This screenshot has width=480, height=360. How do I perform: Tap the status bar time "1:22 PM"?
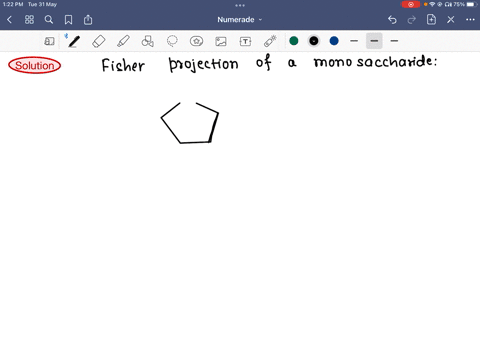click(13, 4)
